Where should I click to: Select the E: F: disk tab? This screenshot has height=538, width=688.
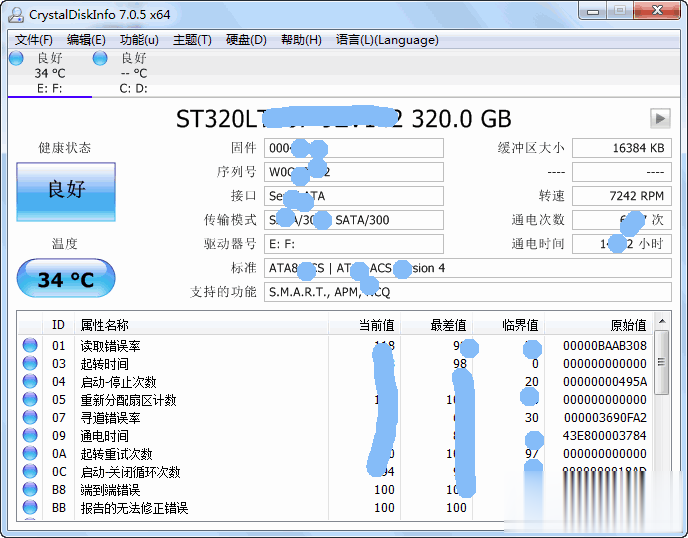[x=50, y=73]
